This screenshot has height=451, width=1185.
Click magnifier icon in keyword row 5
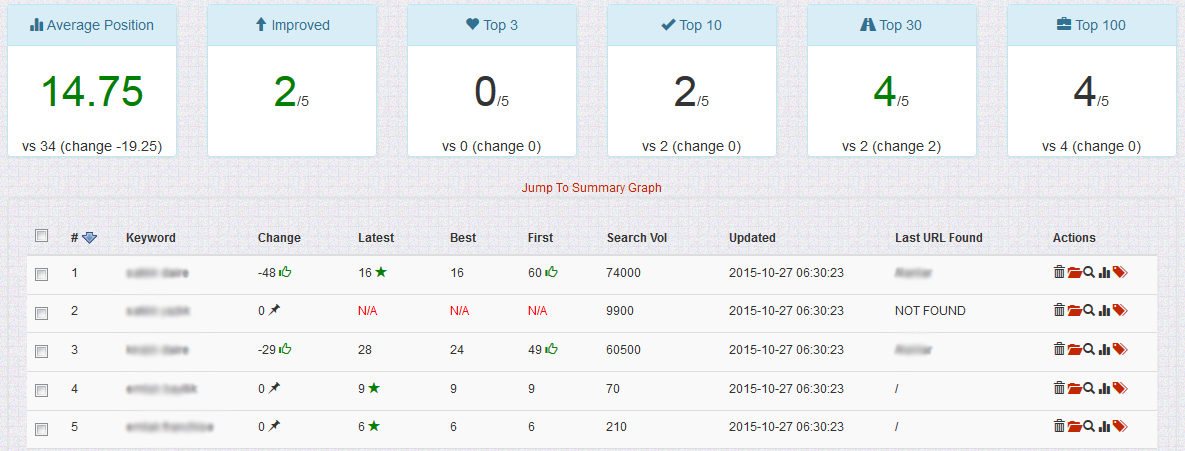(x=1088, y=427)
